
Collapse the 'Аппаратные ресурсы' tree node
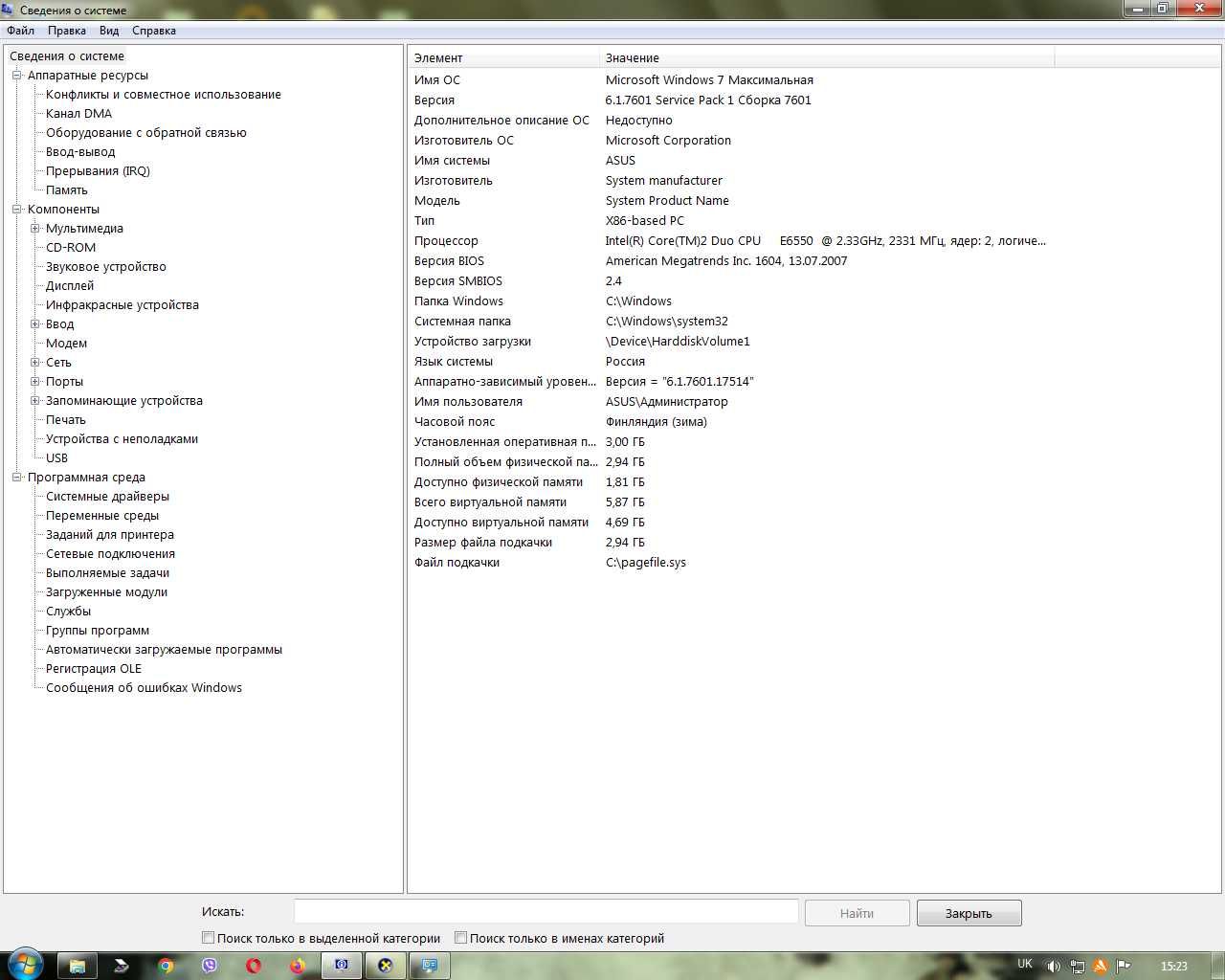click(16, 76)
